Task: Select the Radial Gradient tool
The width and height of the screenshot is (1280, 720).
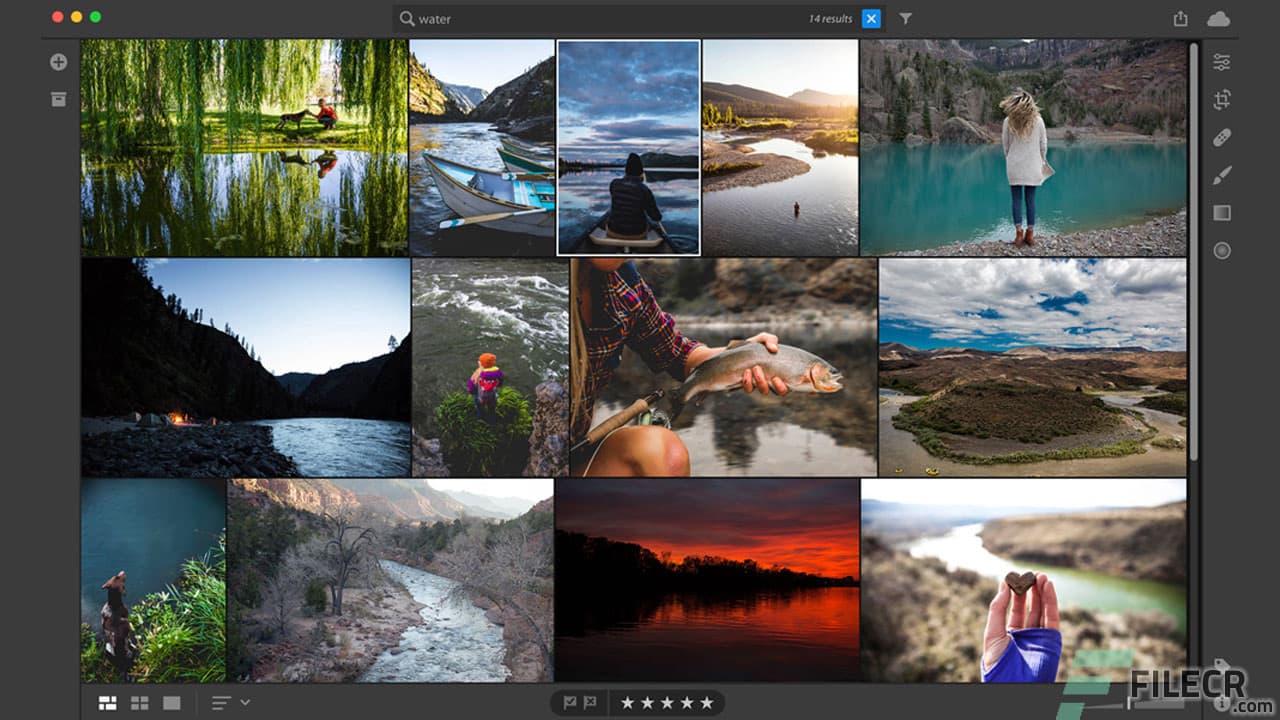Action: pyautogui.click(x=1220, y=250)
